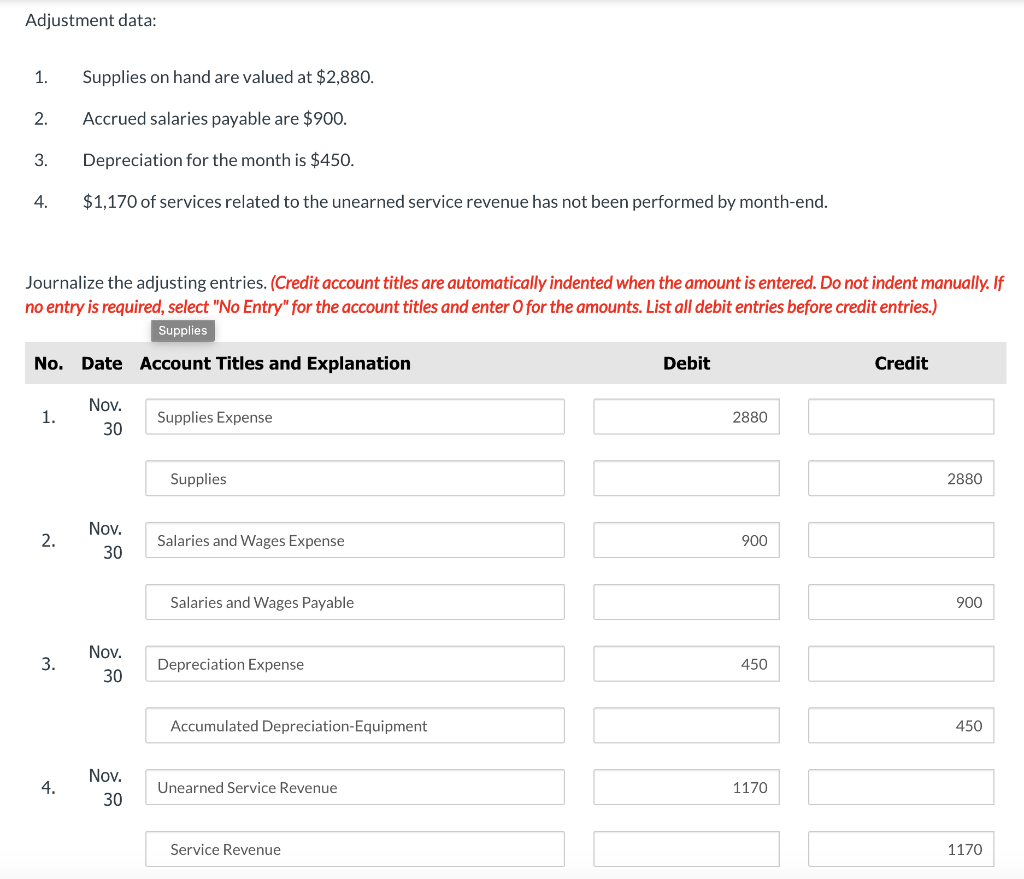Click the Supplies tooltip label
The image size is (1024, 879).
coord(182,330)
